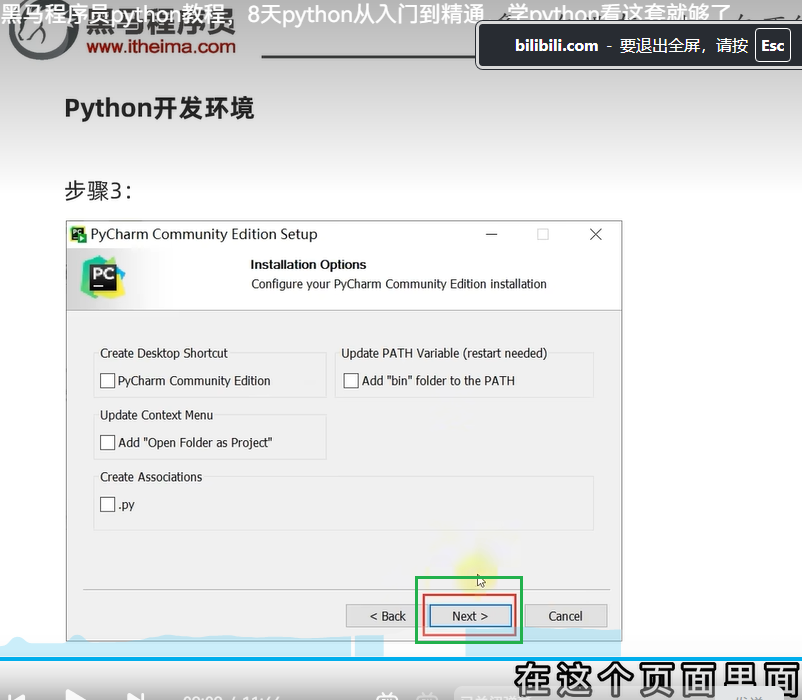The image size is (802, 700).
Task: Click the "Create Associations" group label
Action: [151, 477]
